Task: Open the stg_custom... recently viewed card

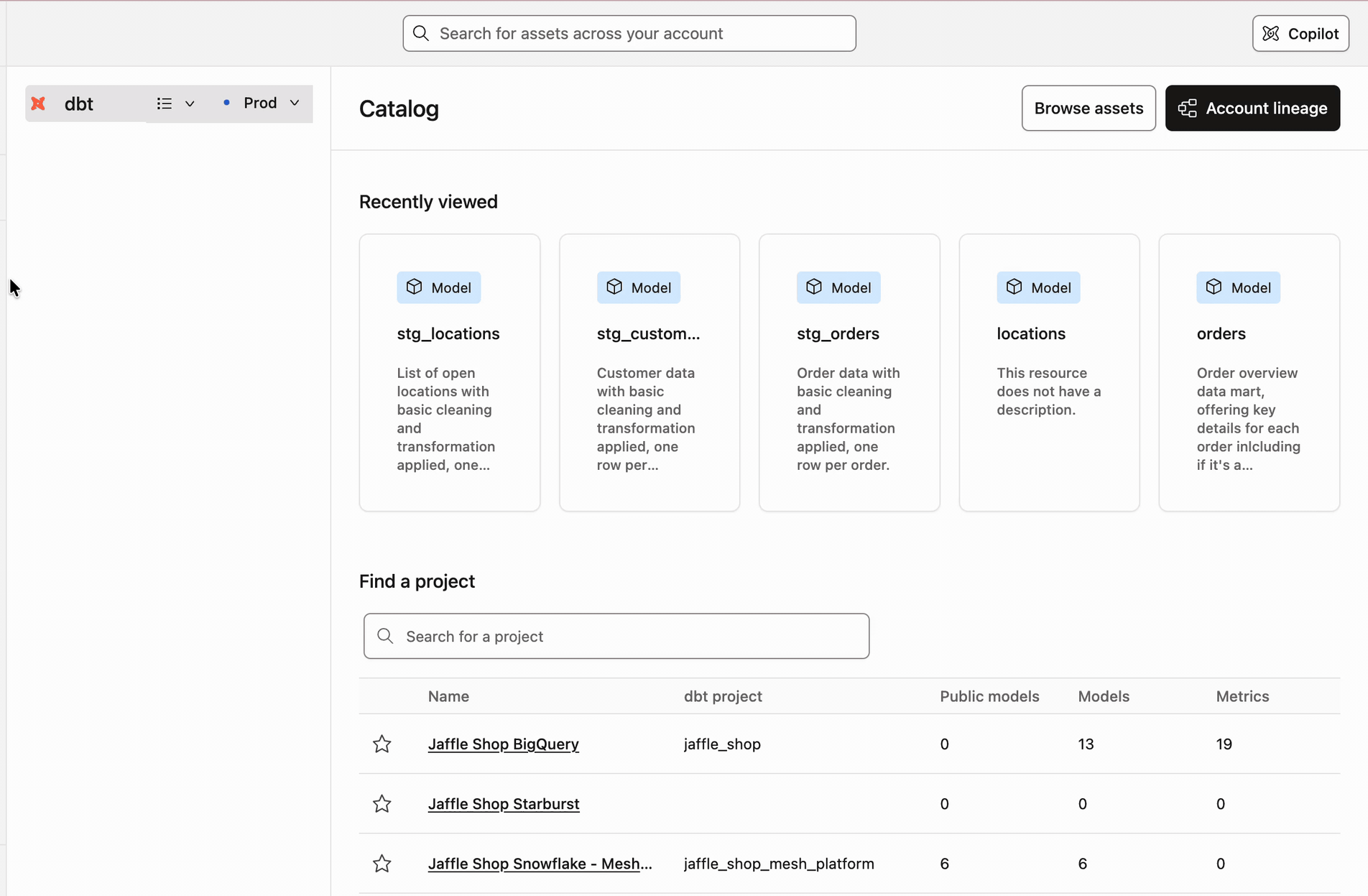Action: (x=650, y=372)
